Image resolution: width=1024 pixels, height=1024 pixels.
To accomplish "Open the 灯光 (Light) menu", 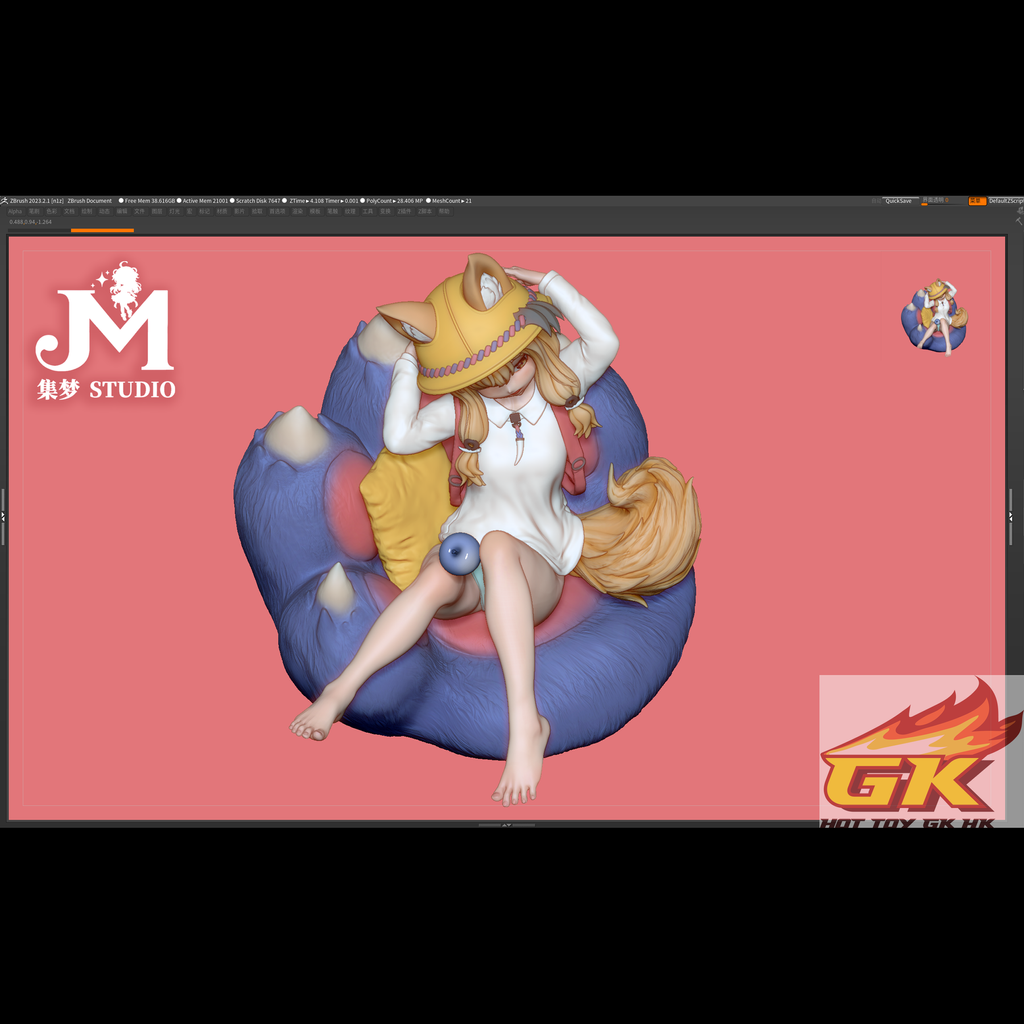I will [174, 211].
